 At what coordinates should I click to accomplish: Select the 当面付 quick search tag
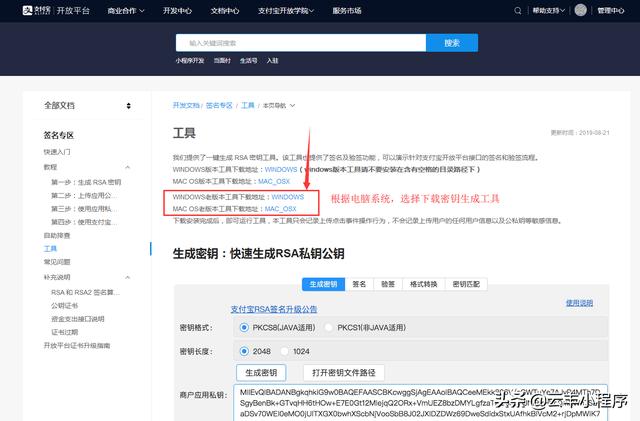(x=222, y=60)
